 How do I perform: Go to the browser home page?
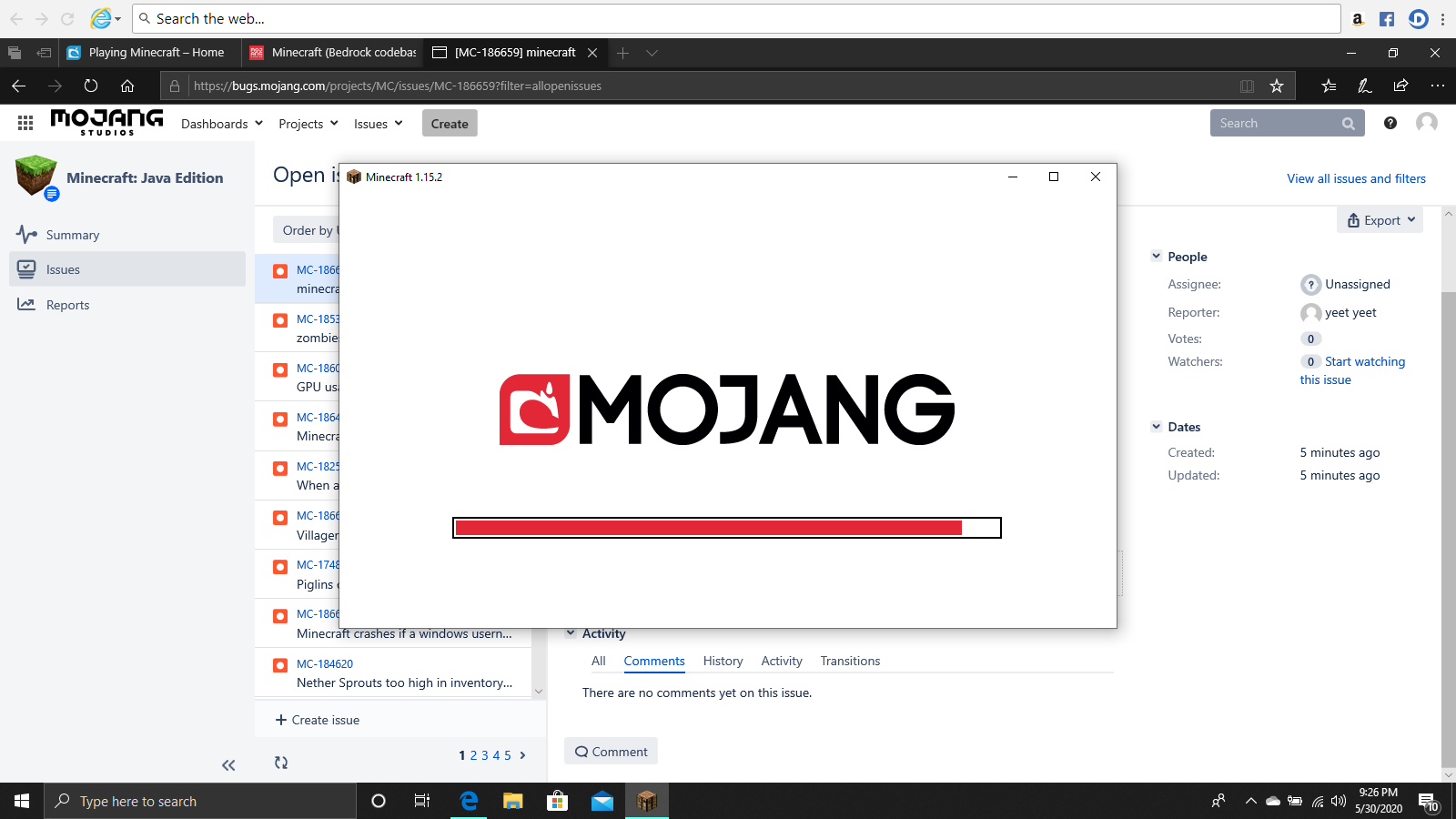[127, 86]
